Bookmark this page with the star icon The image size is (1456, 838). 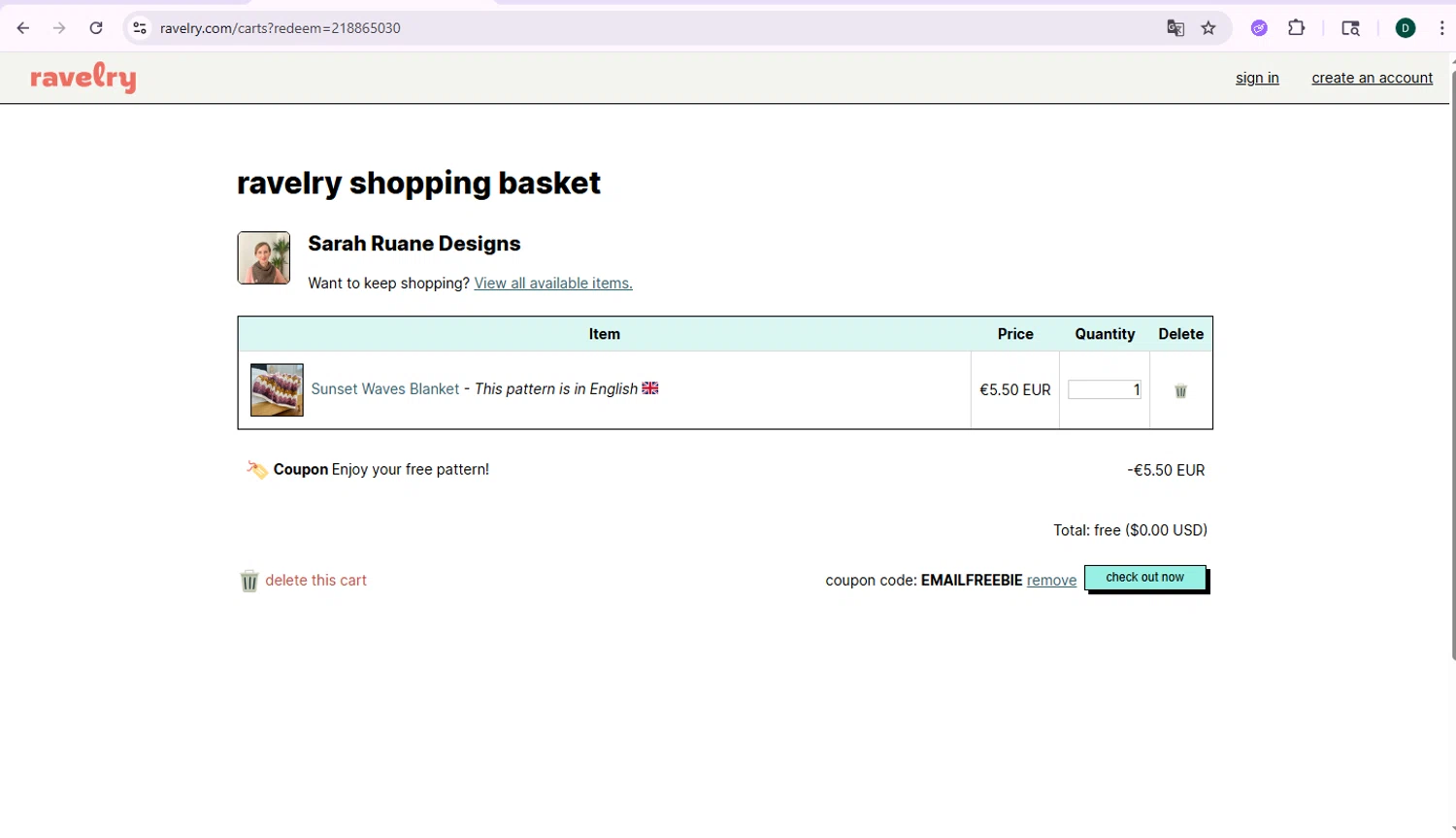click(1208, 28)
